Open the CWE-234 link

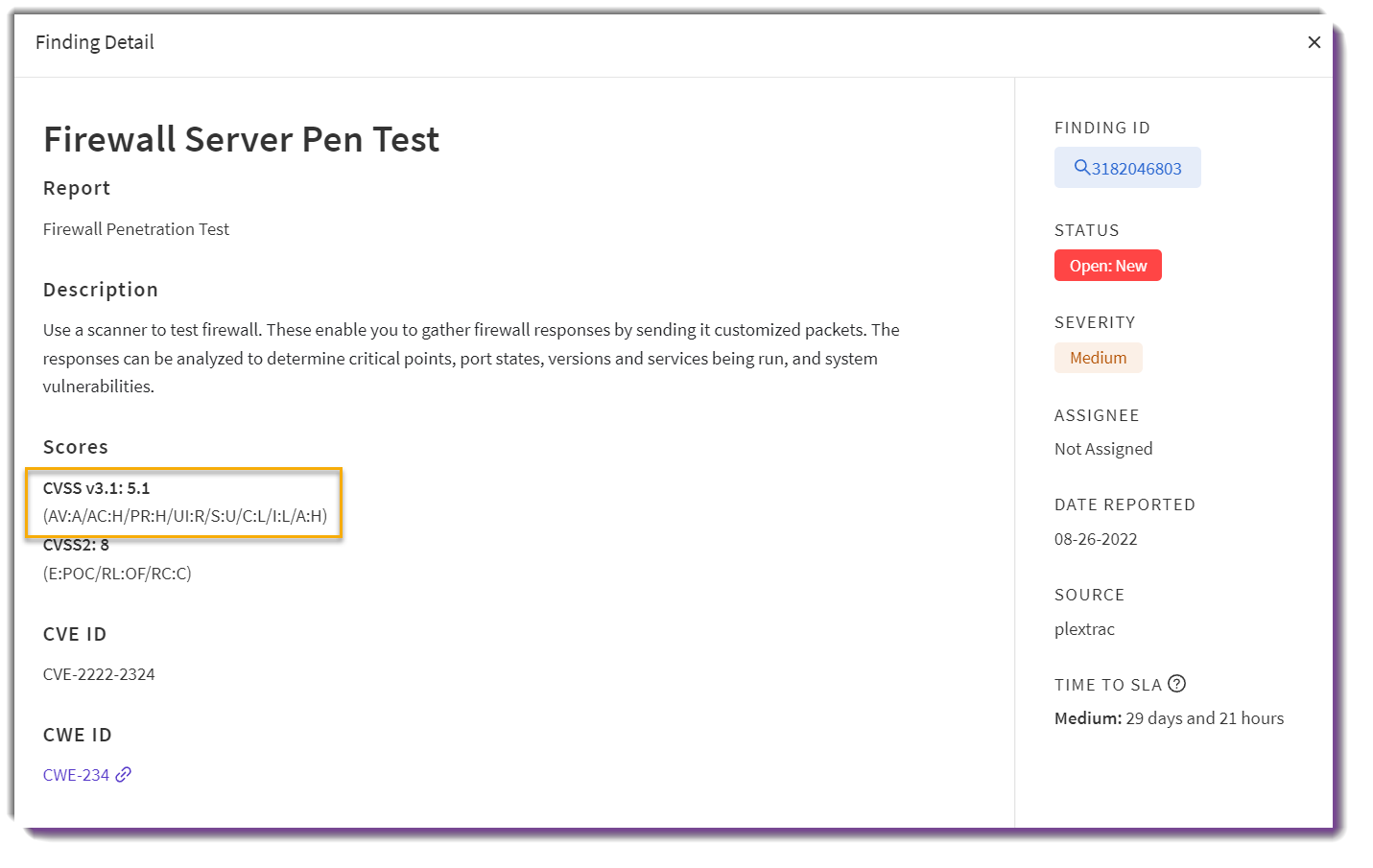76,775
